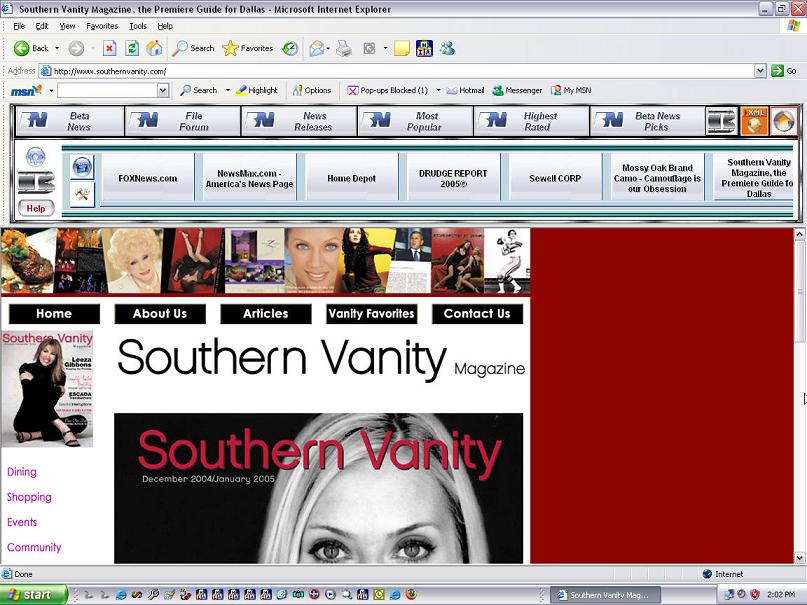Viewport: 807px width, 605px height.
Task: Stop page loading with red X icon
Action: 109,48
